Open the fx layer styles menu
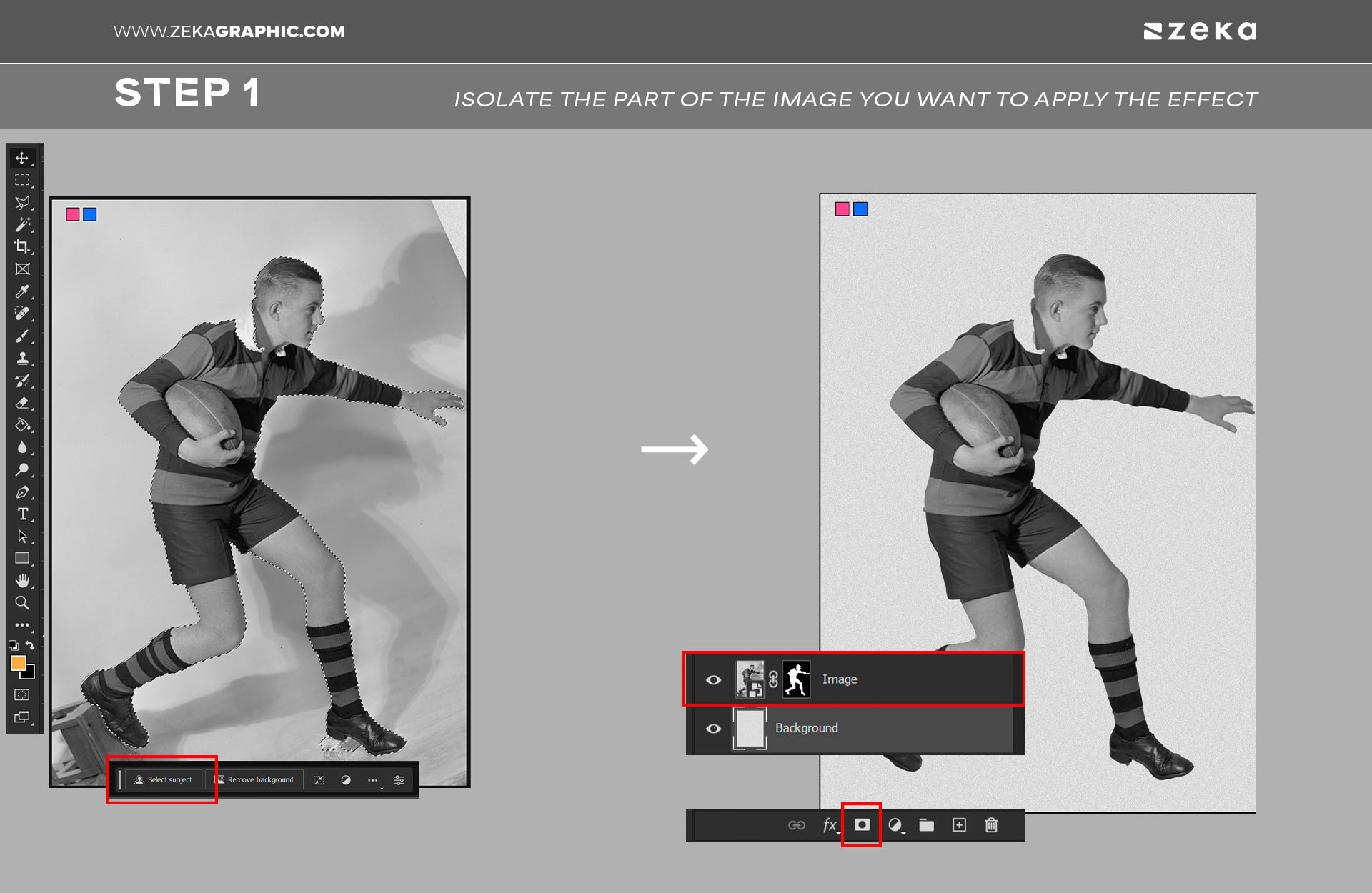The width and height of the screenshot is (1372, 893). coord(829,825)
